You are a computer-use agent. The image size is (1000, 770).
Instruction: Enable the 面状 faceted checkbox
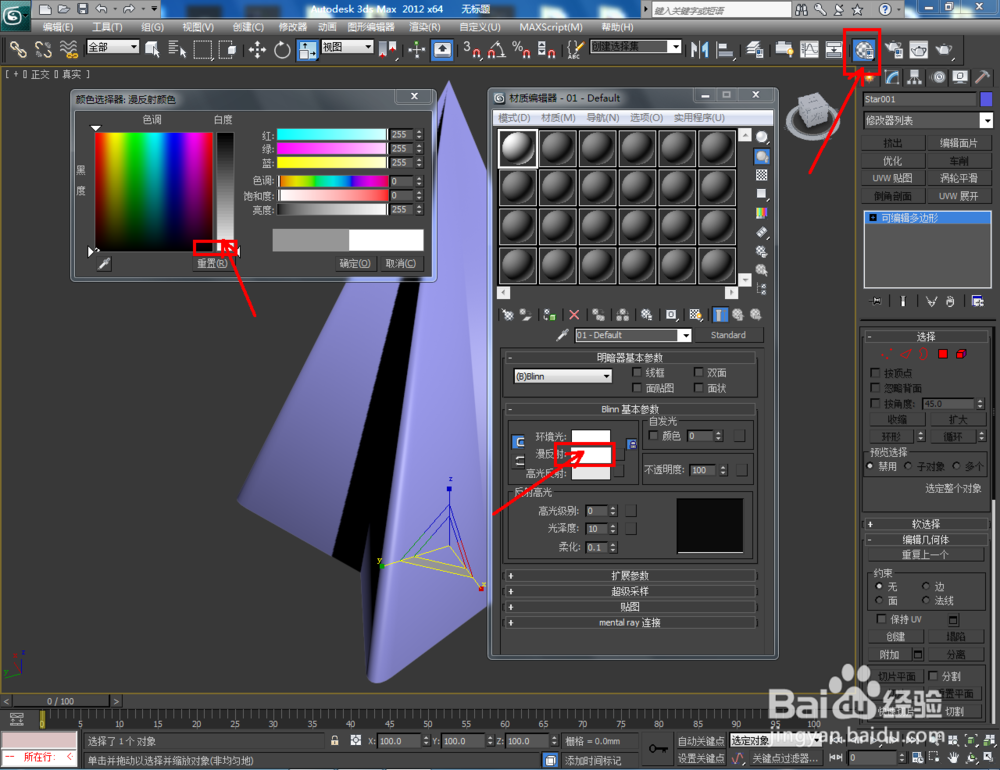pos(698,388)
